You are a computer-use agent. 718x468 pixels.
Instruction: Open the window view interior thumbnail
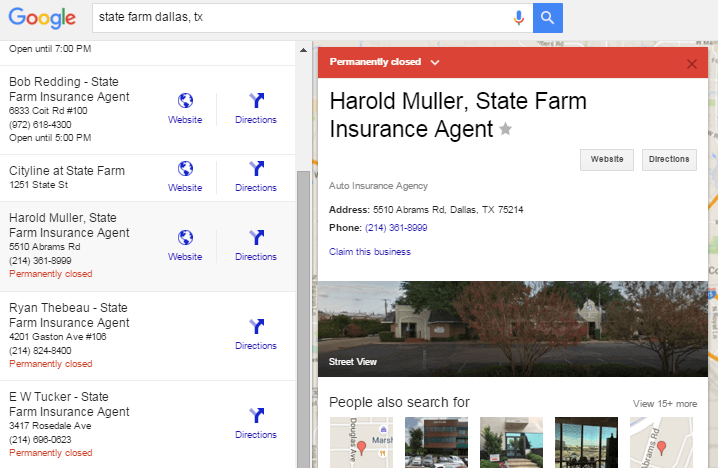[586, 442]
